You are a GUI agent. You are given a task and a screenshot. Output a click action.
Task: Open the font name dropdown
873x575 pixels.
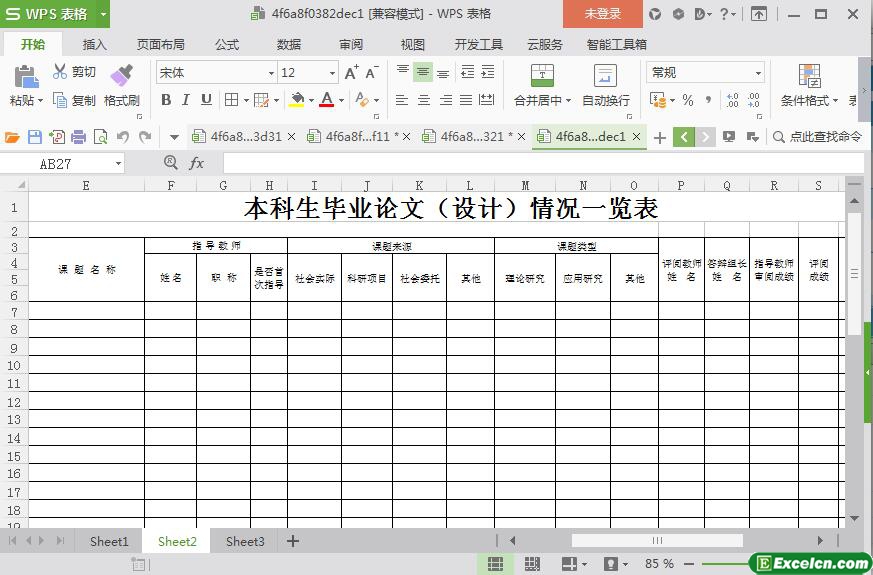pyautogui.click(x=271, y=73)
